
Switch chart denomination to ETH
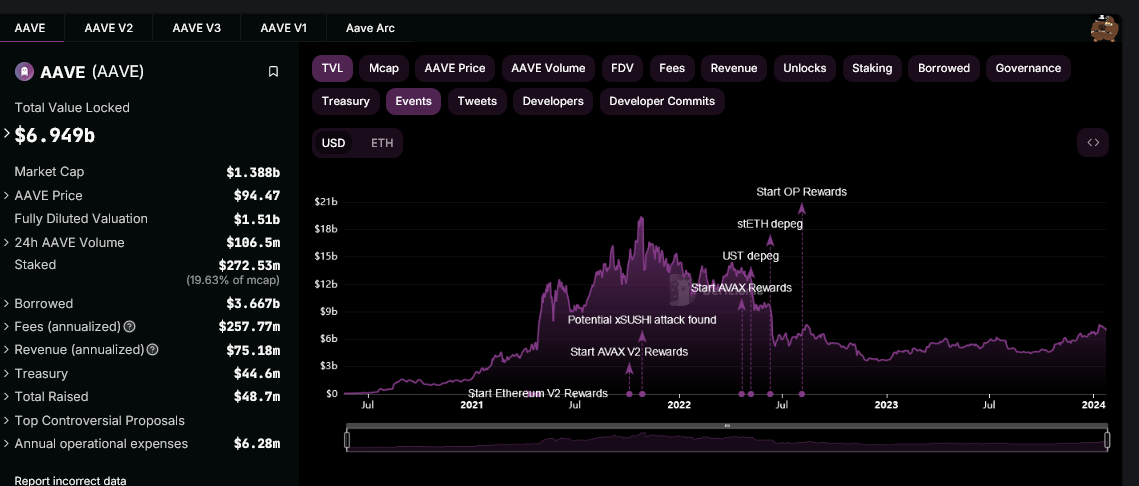click(x=382, y=143)
